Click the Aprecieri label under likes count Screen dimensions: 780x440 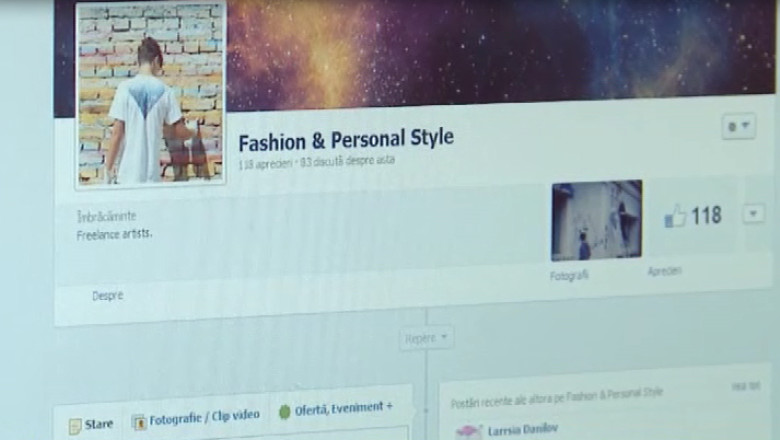664,271
